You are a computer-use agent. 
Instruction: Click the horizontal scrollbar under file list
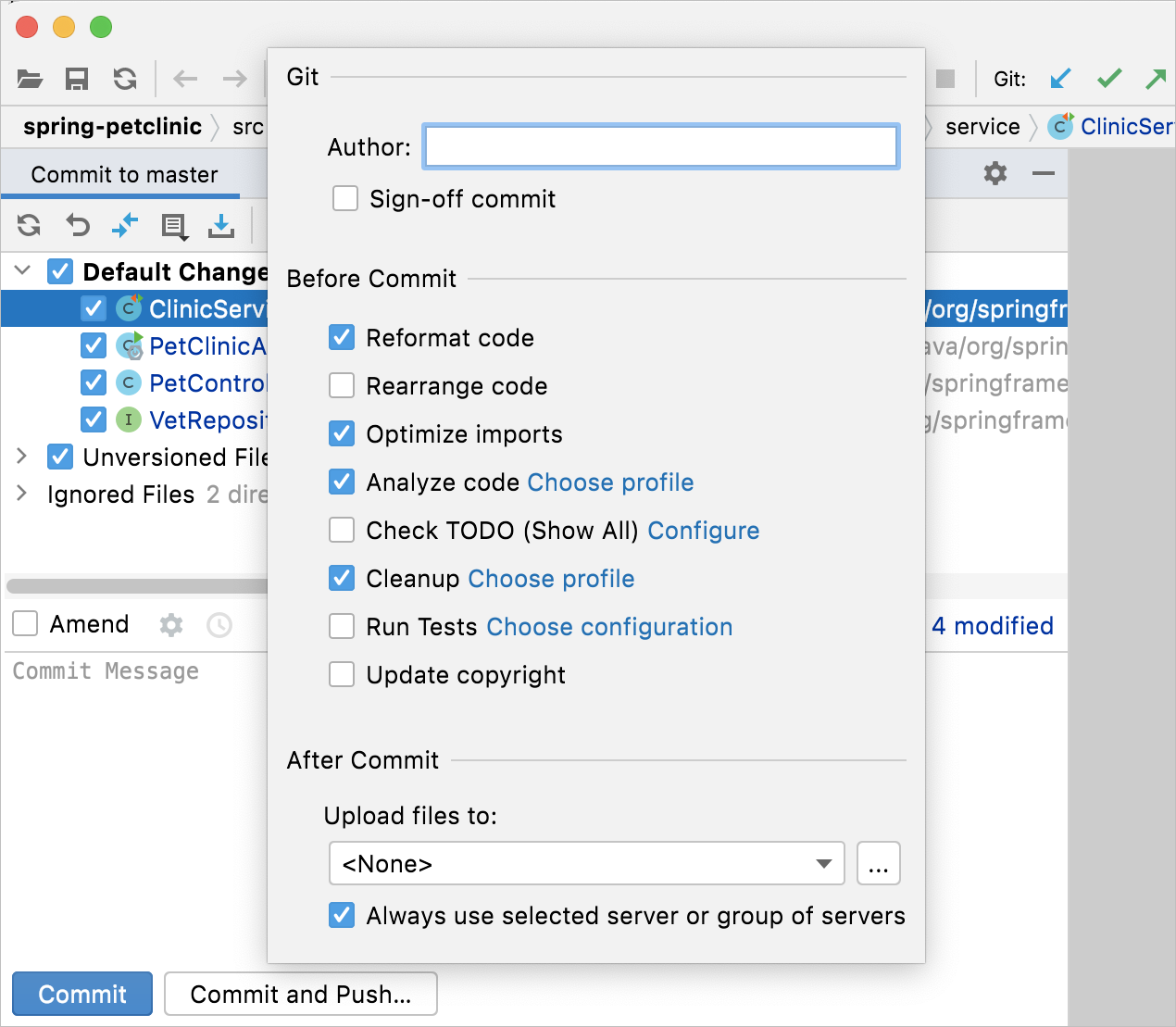[137, 585]
